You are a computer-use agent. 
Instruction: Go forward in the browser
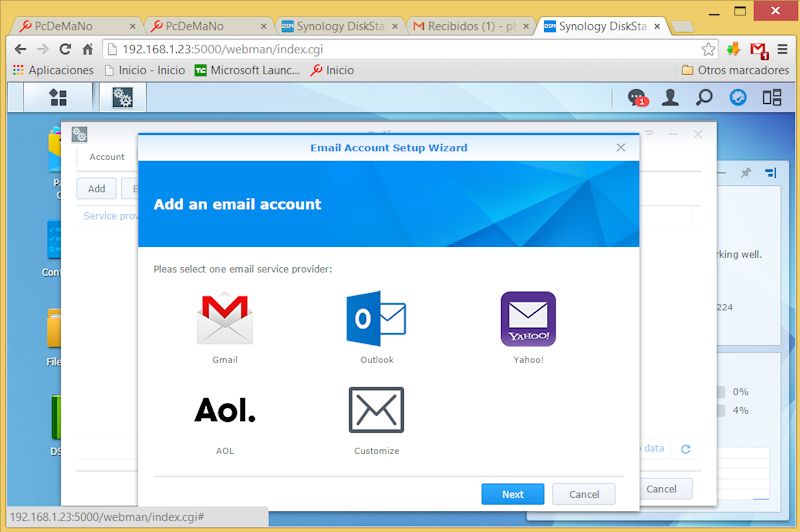[x=43, y=49]
